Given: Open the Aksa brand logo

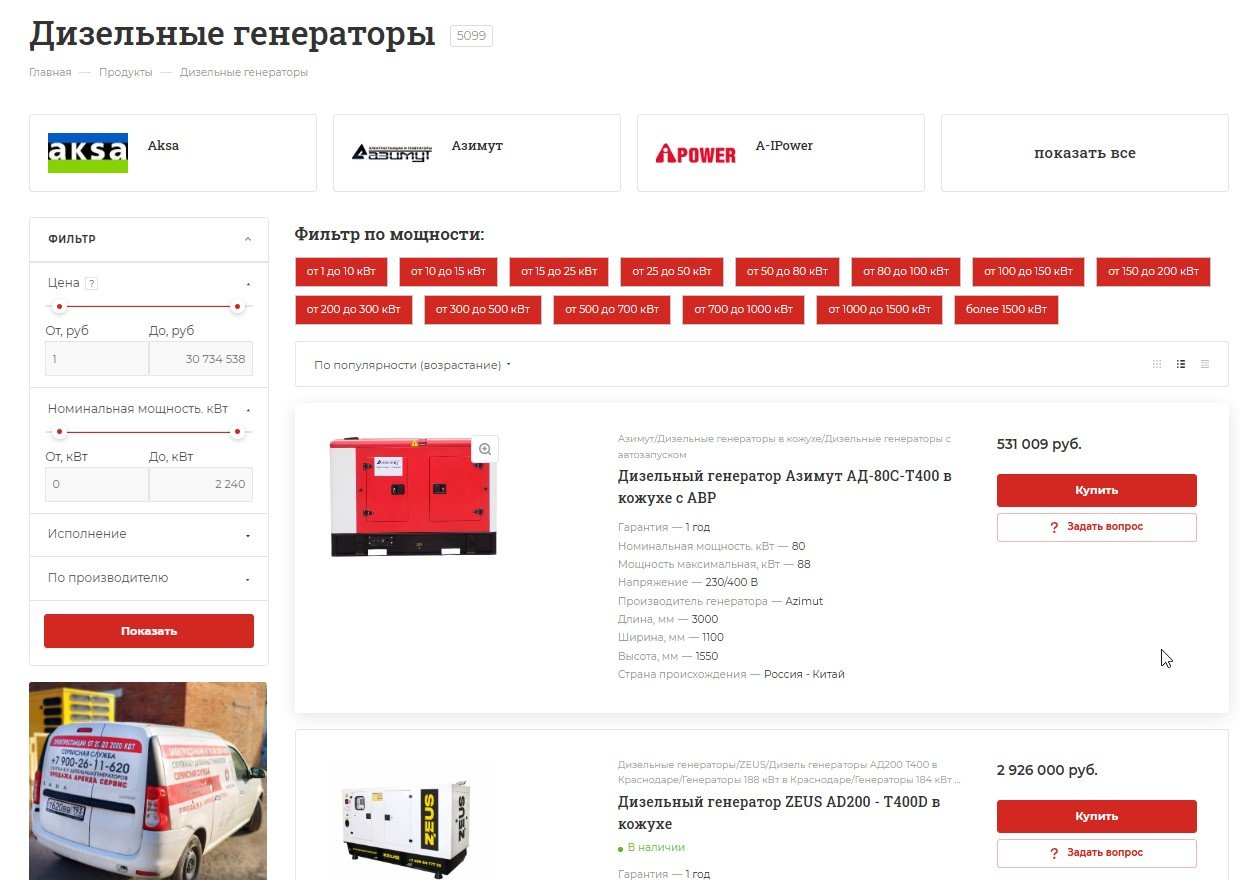Looking at the screenshot, I should tap(88, 153).
